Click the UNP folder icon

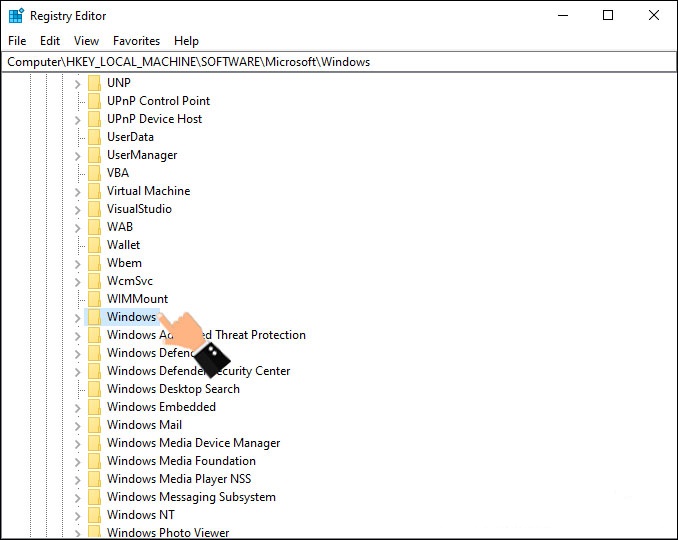94,83
